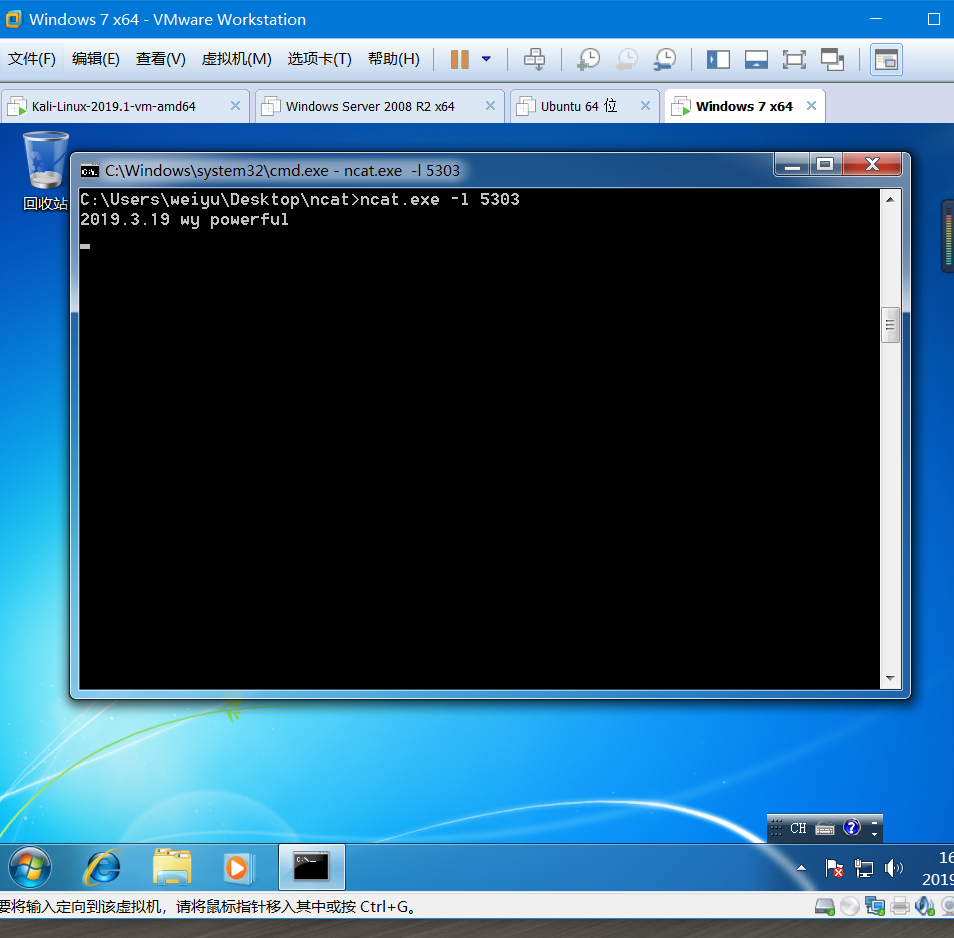Switch to Unity mode icon
954x938 pixels.
[x=832, y=59]
